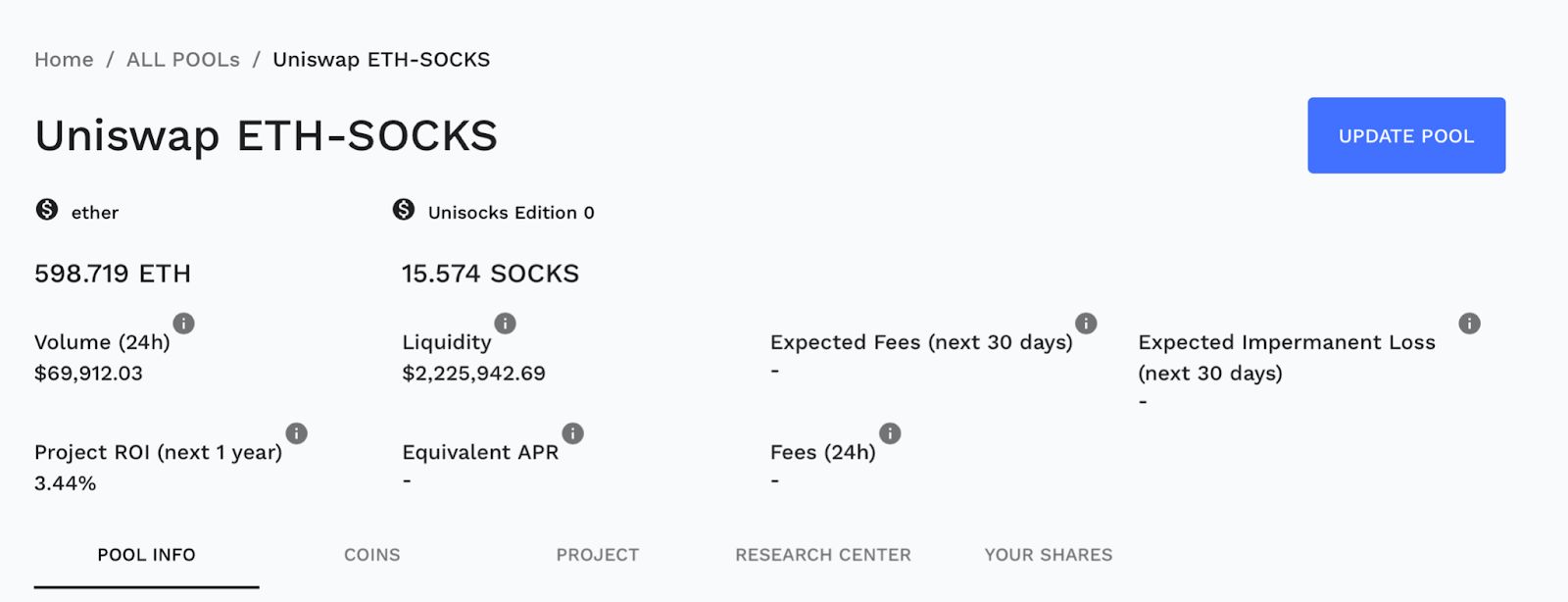Click the Expected Fees info icon
The height and width of the screenshot is (602, 1568).
pyautogui.click(x=1086, y=324)
